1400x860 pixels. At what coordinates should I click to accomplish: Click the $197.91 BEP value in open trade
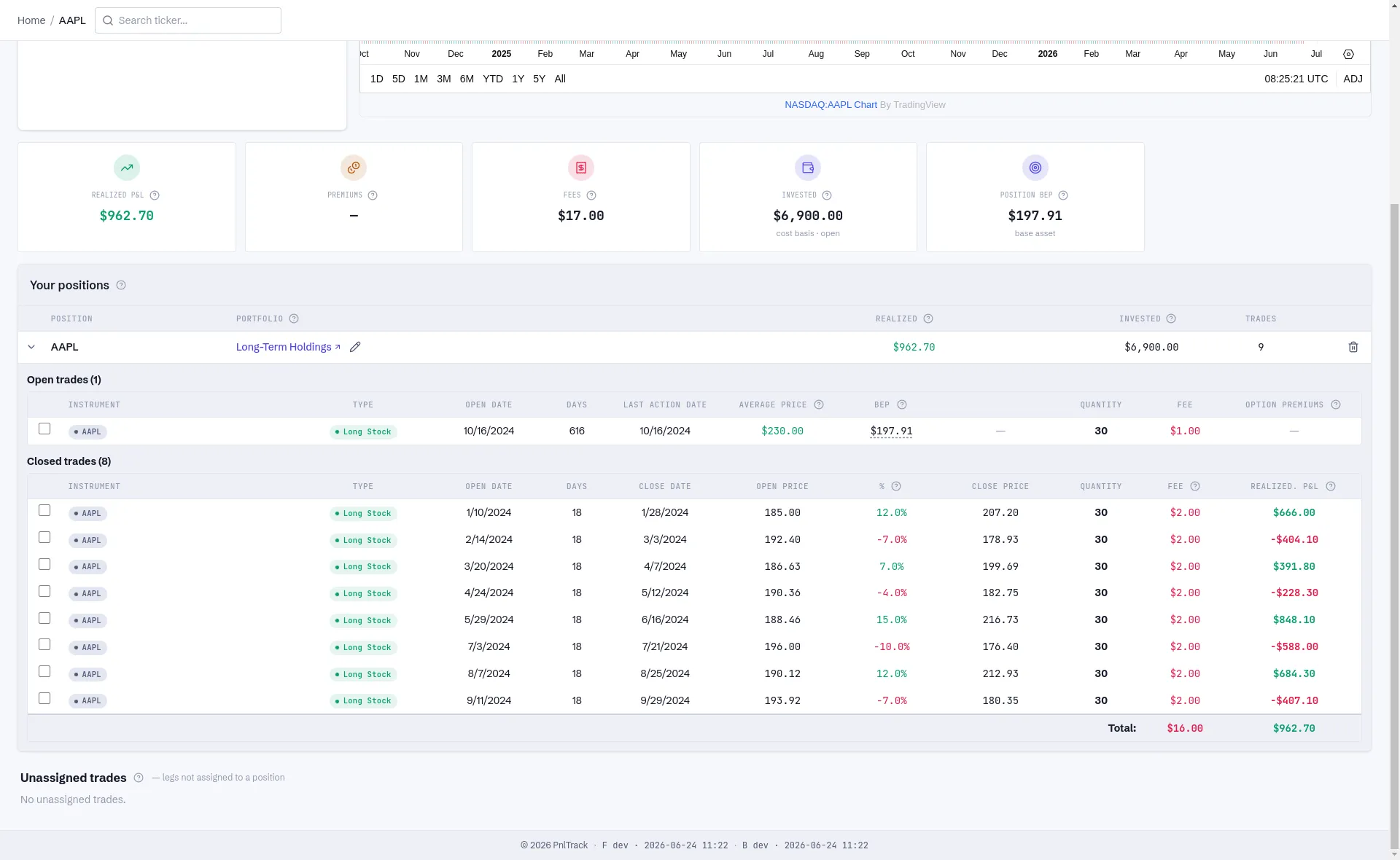click(891, 431)
